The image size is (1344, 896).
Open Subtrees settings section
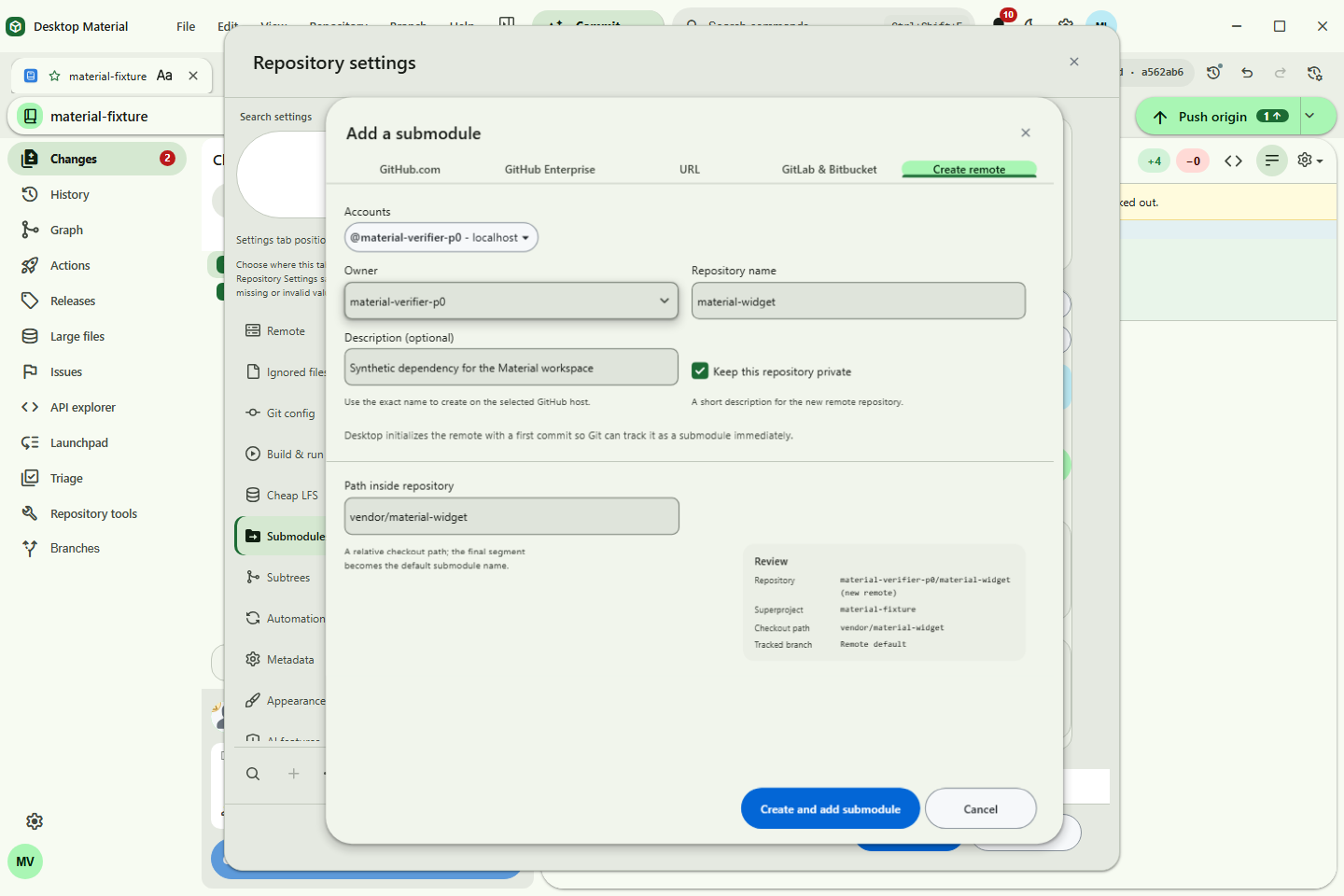tap(280, 578)
